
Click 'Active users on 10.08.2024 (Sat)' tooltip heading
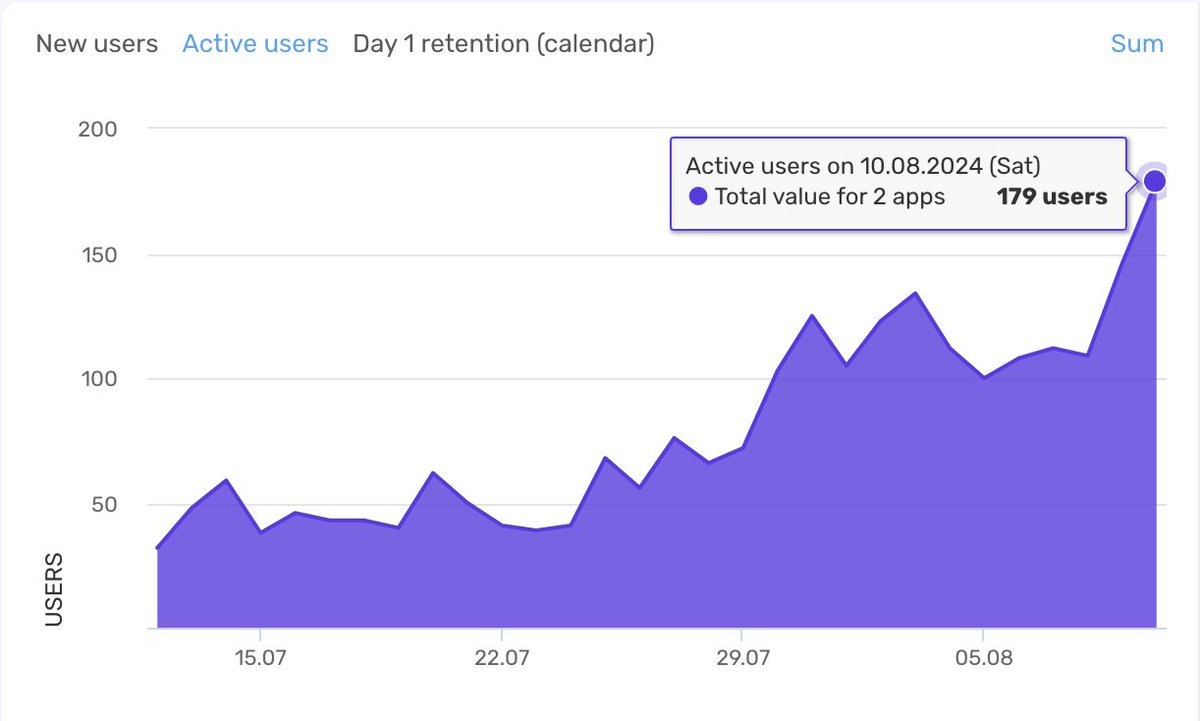tap(864, 166)
